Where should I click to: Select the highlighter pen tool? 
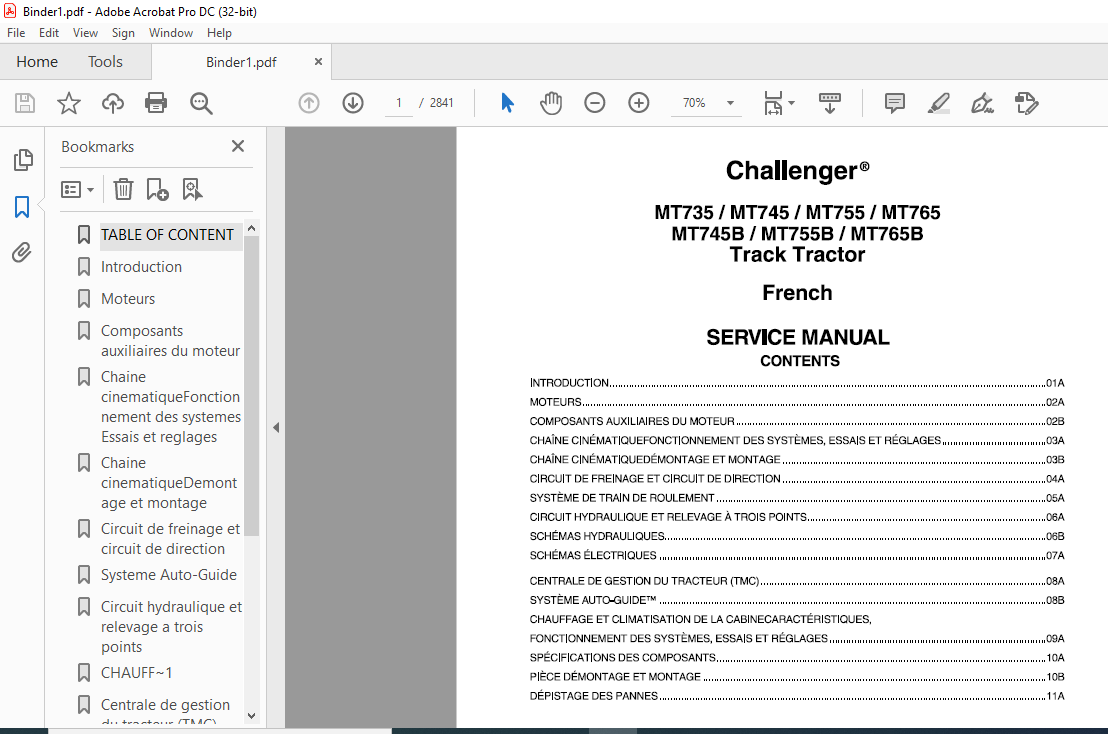(938, 103)
